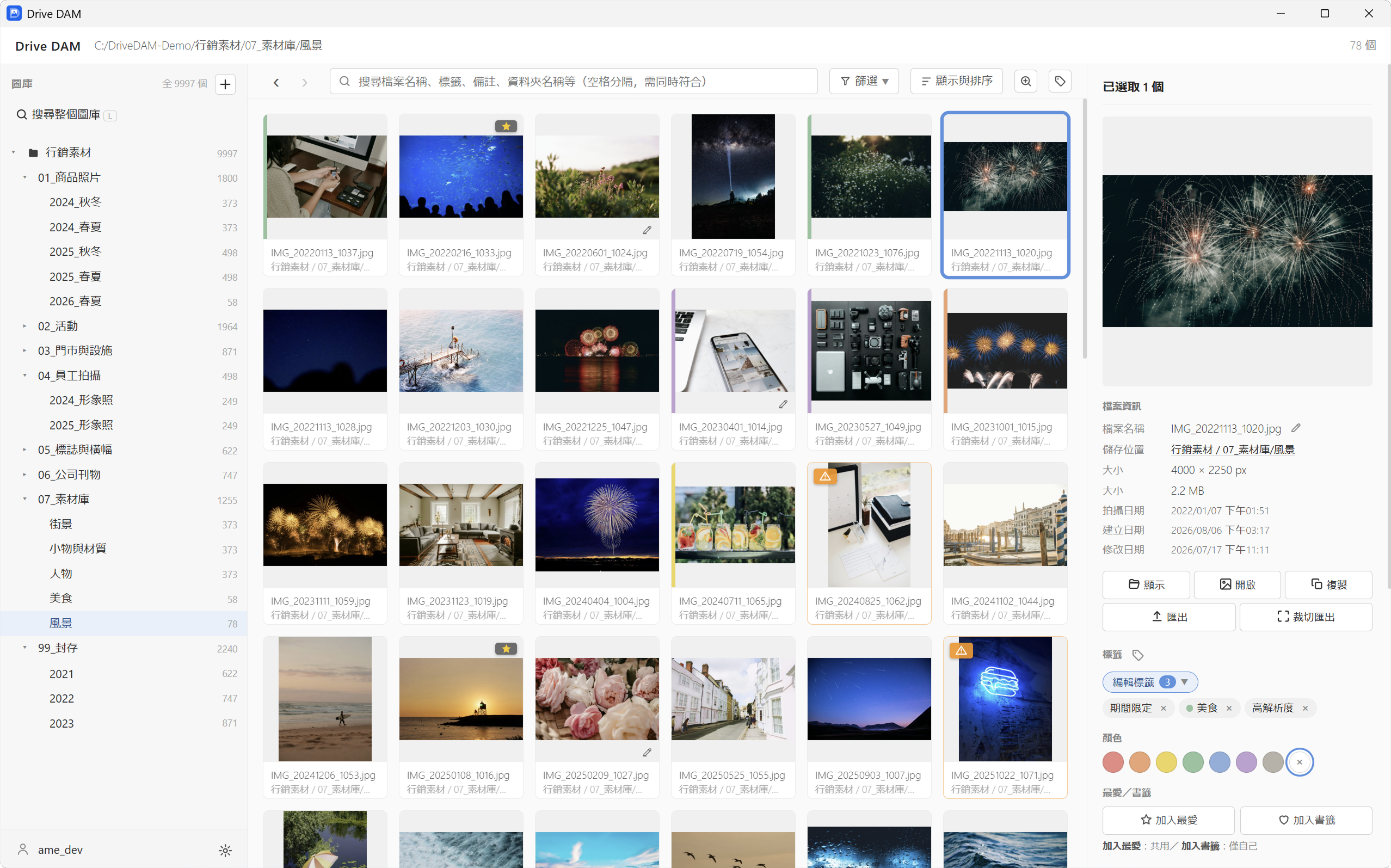
Task: Collapse the 07_素材庫 folder
Action: [x=24, y=500]
